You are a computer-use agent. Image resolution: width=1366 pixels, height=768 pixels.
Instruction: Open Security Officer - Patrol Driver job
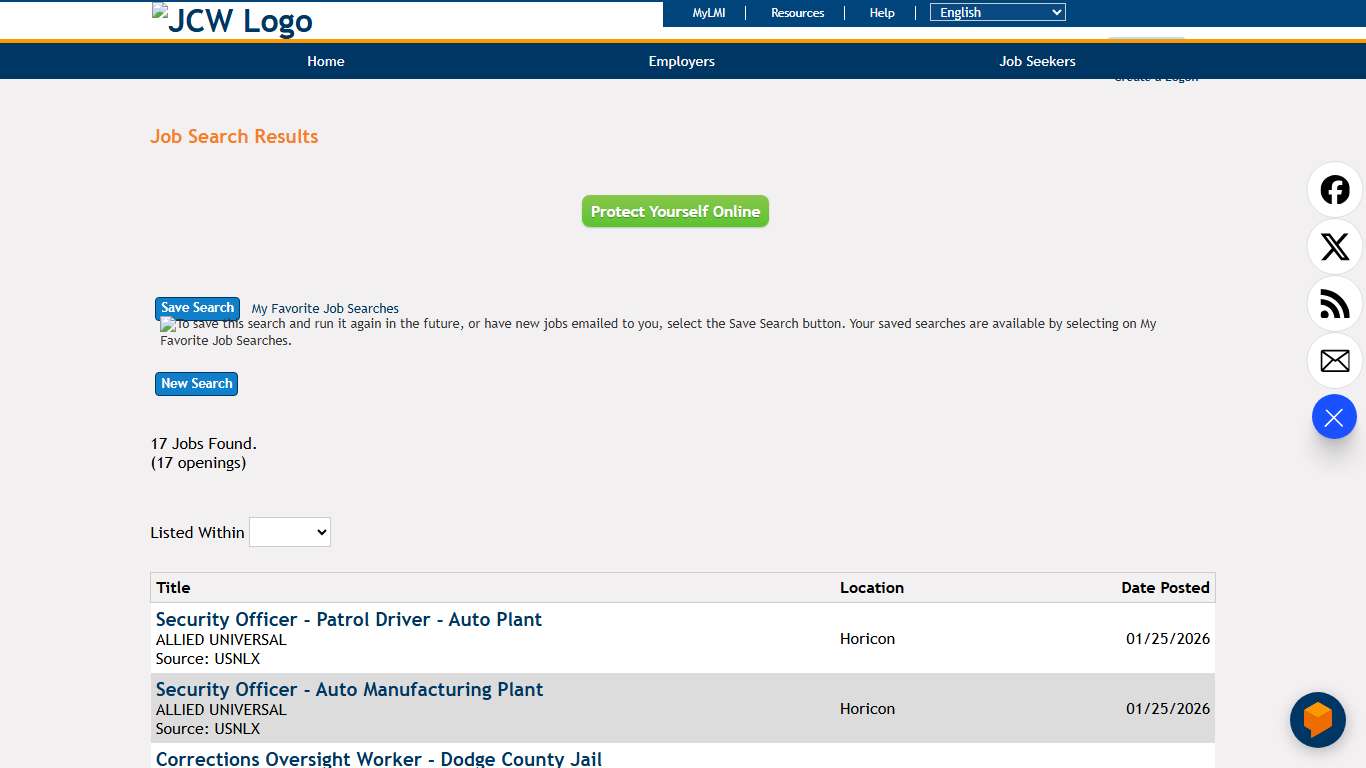coord(349,620)
